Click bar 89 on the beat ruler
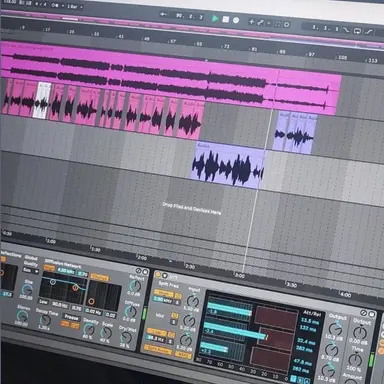This screenshot has height=384, width=384. 282,52
